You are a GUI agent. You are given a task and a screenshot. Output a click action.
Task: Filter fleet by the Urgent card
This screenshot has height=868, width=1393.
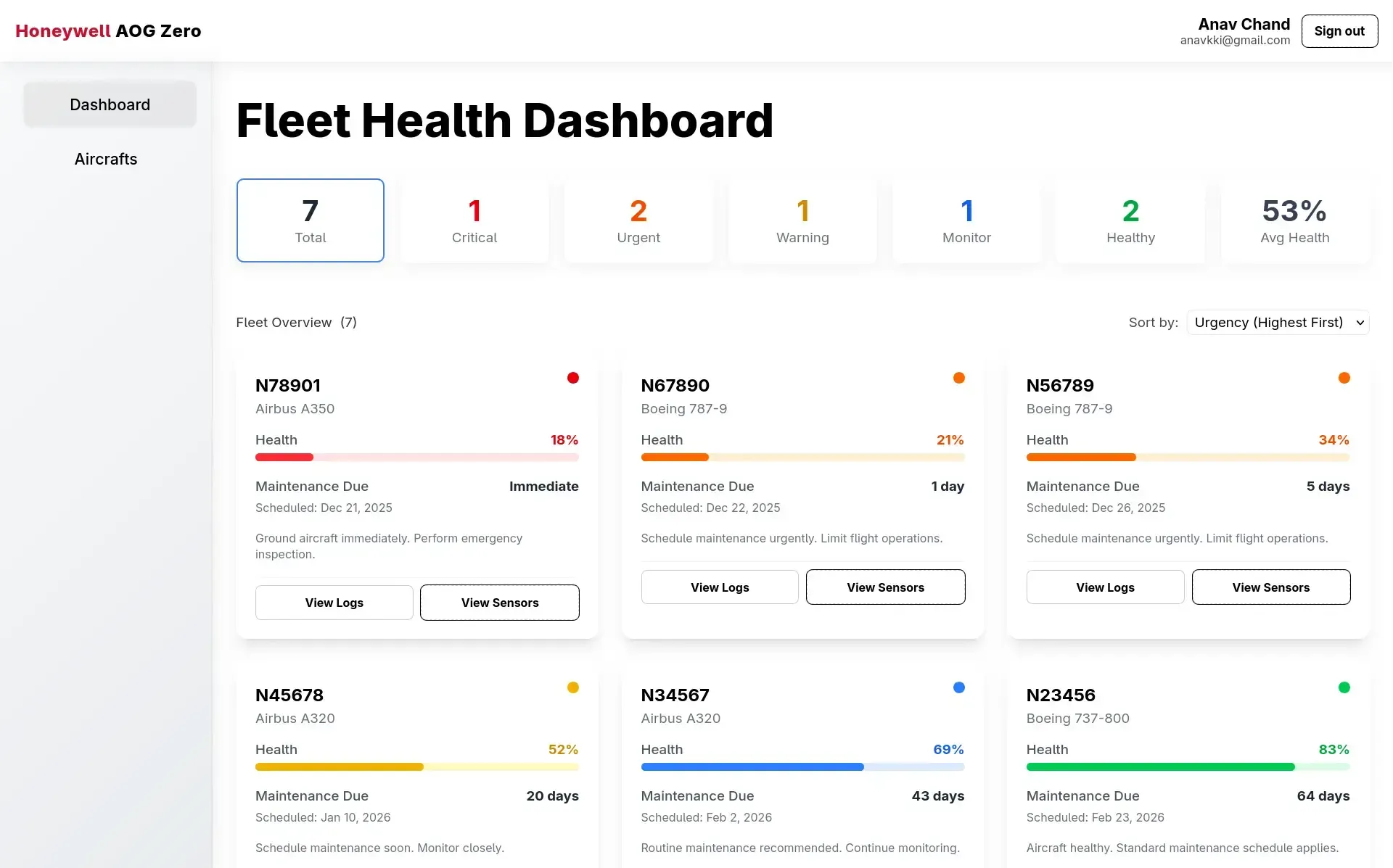pos(638,220)
